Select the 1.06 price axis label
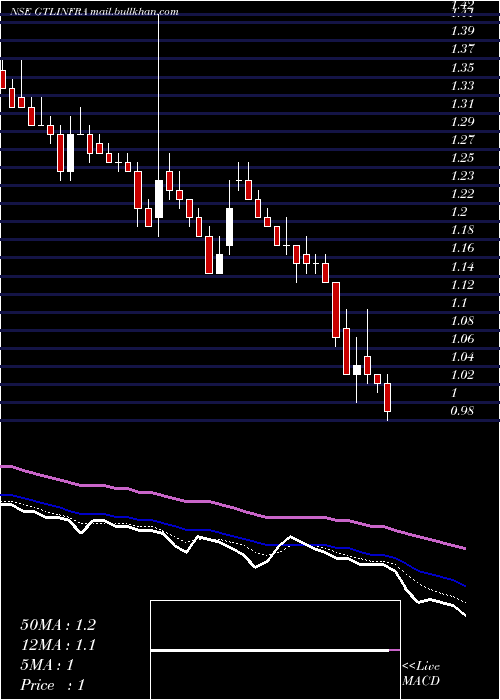 coord(462,339)
